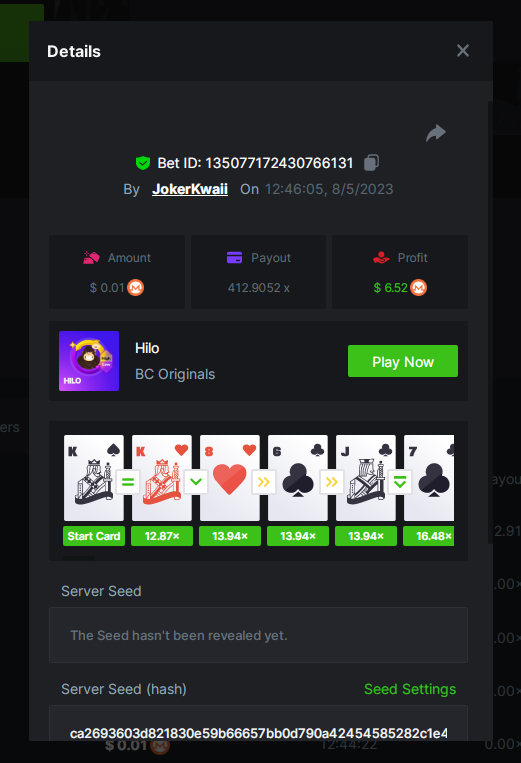The image size is (521, 763).
Task: Click the green down chevron after King of hearts
Action: point(196,482)
